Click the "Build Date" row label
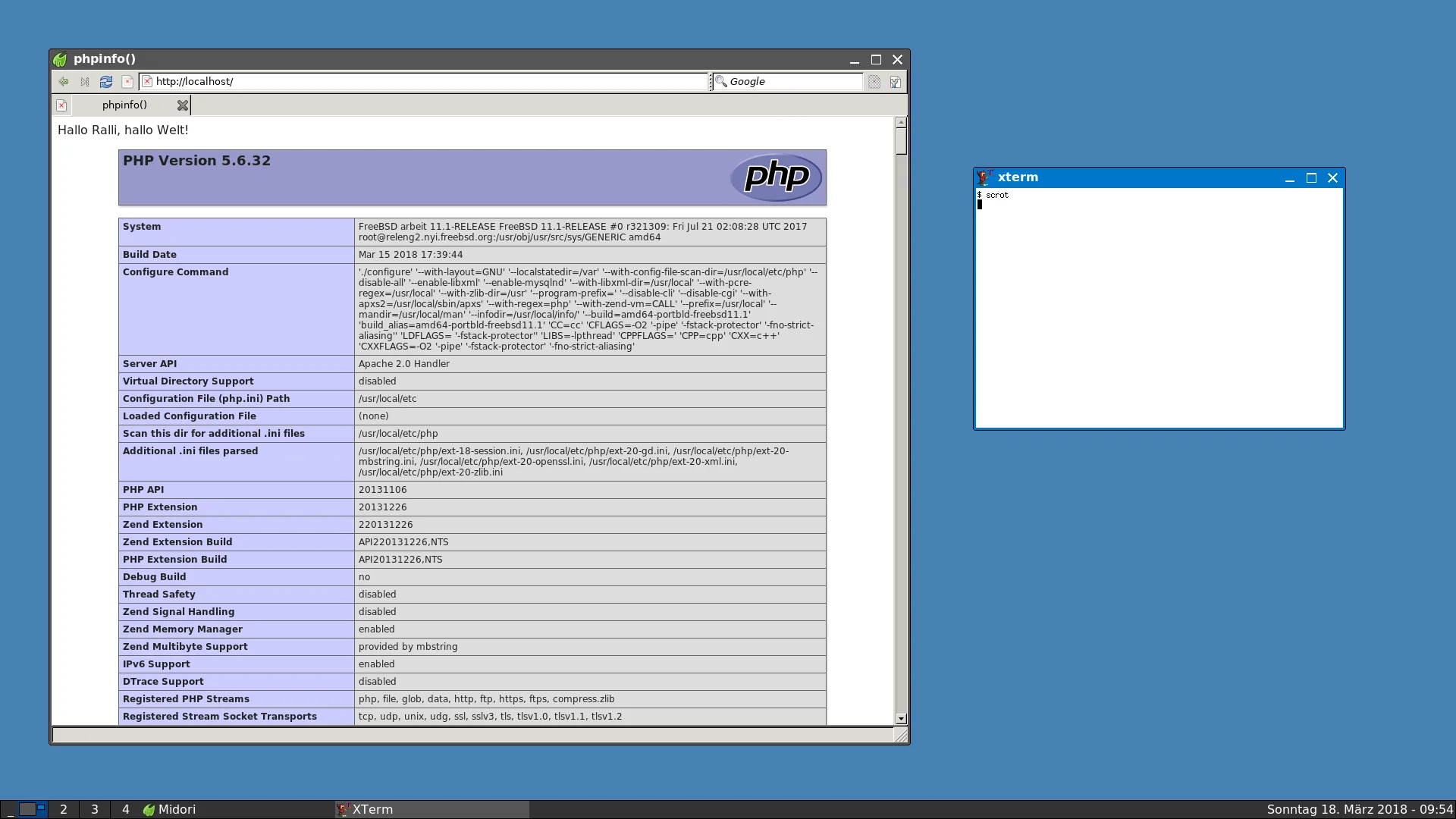The height and width of the screenshot is (819, 1456). pos(149,255)
